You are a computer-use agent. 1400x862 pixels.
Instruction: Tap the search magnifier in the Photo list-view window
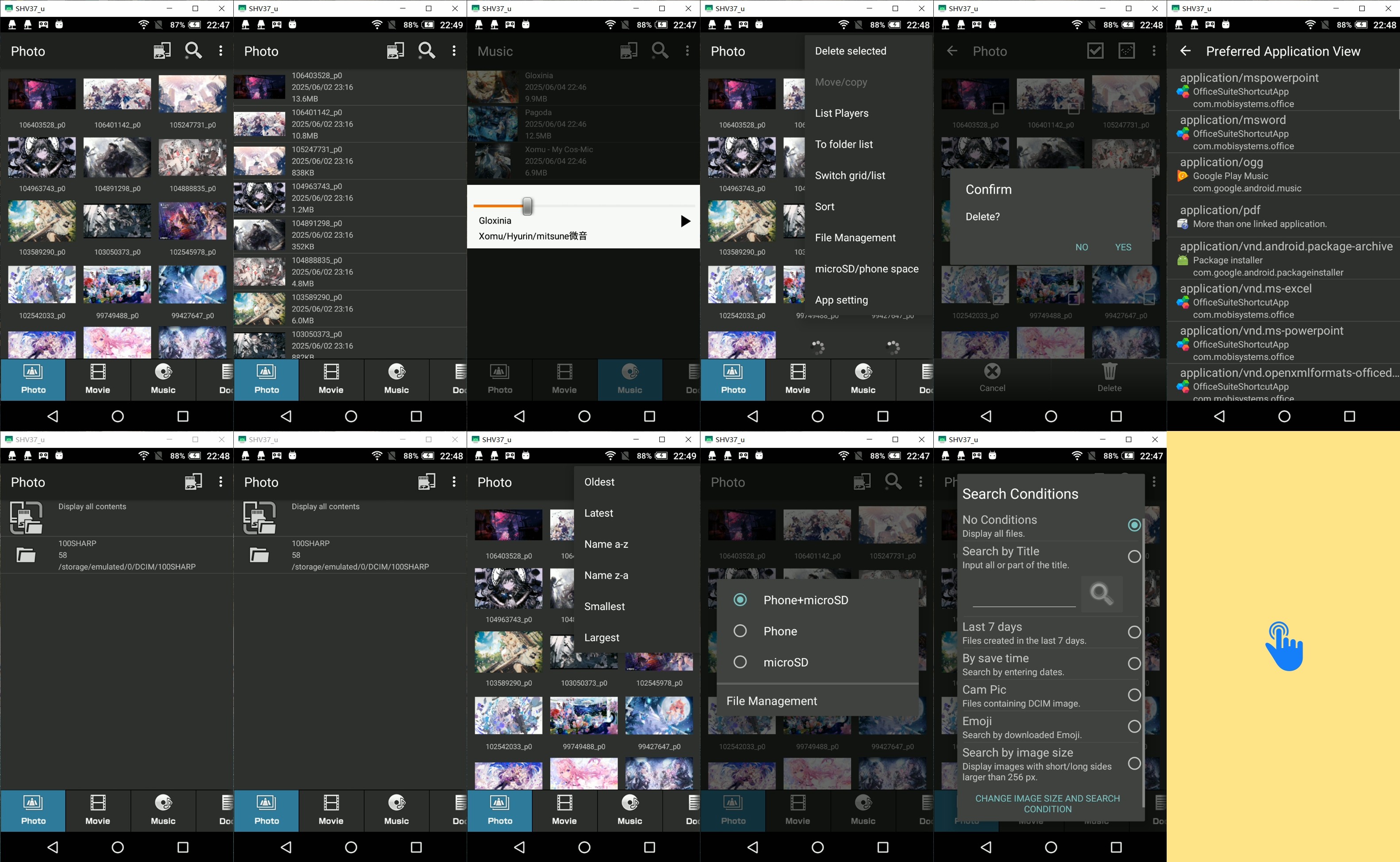[427, 51]
